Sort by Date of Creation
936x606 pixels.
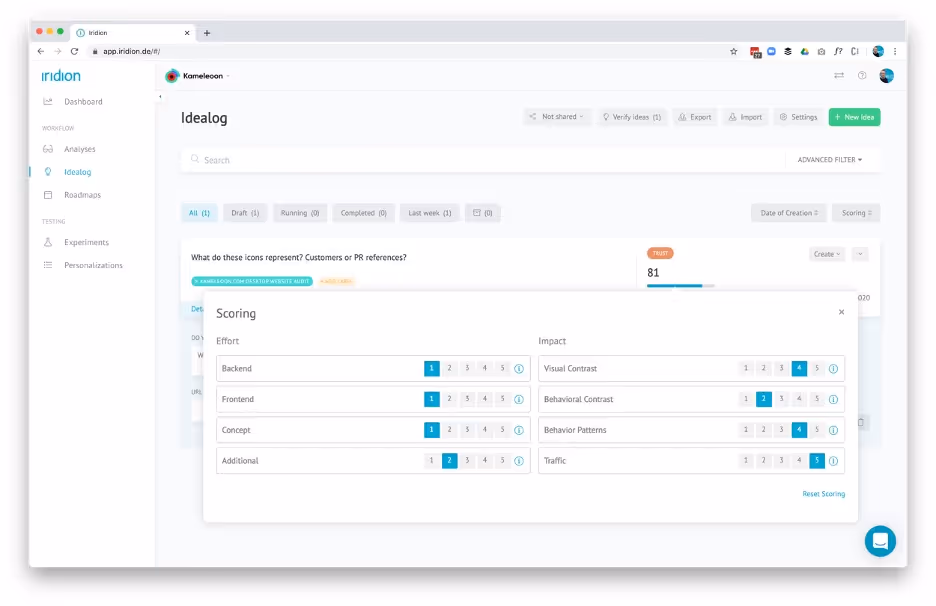click(789, 213)
